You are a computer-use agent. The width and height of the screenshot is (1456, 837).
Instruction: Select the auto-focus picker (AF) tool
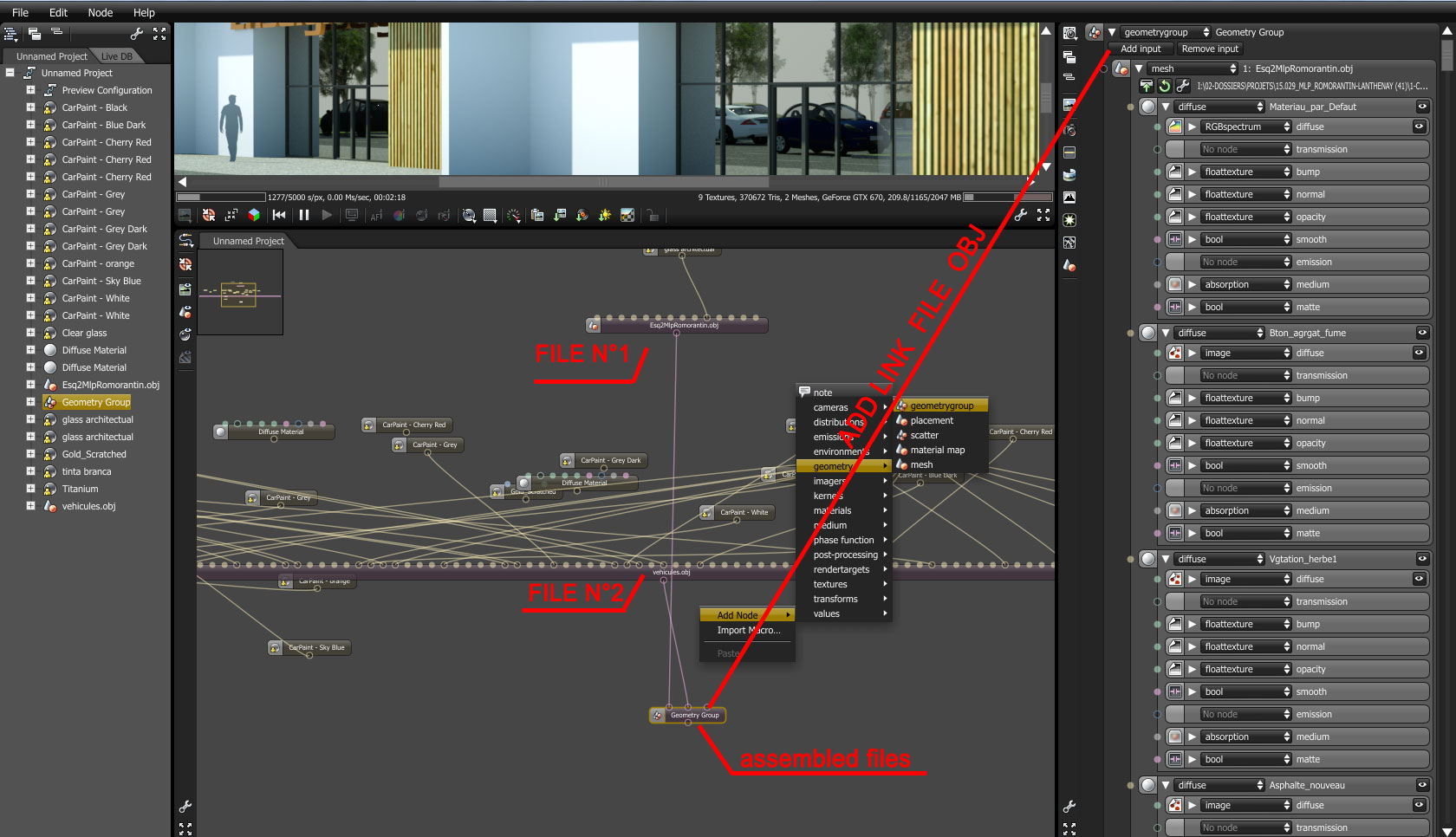(376, 215)
